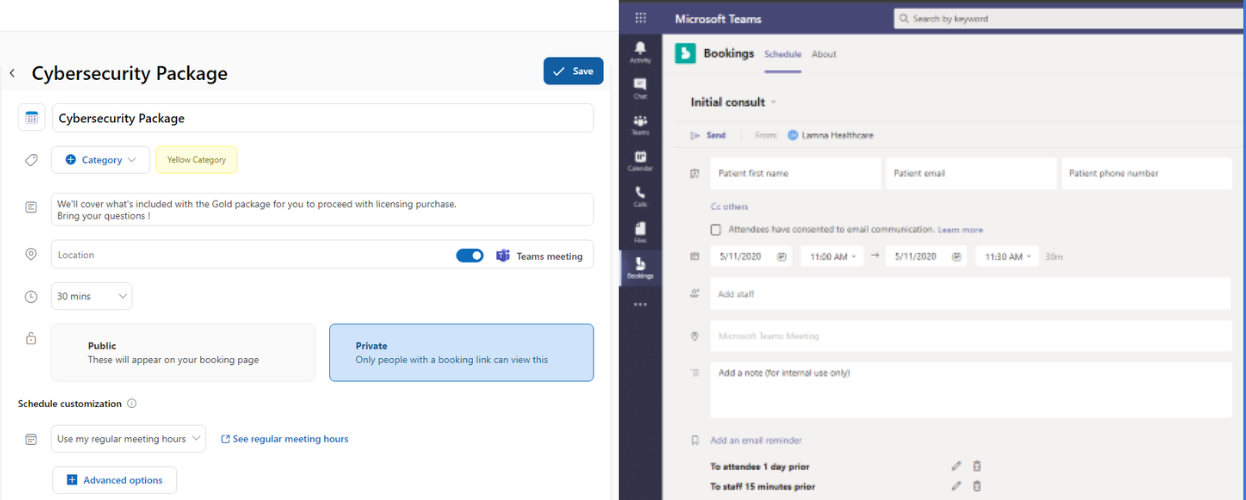The height and width of the screenshot is (500, 1246).
Task: Edit the Cybersecurity Package title field
Action: click(x=323, y=118)
